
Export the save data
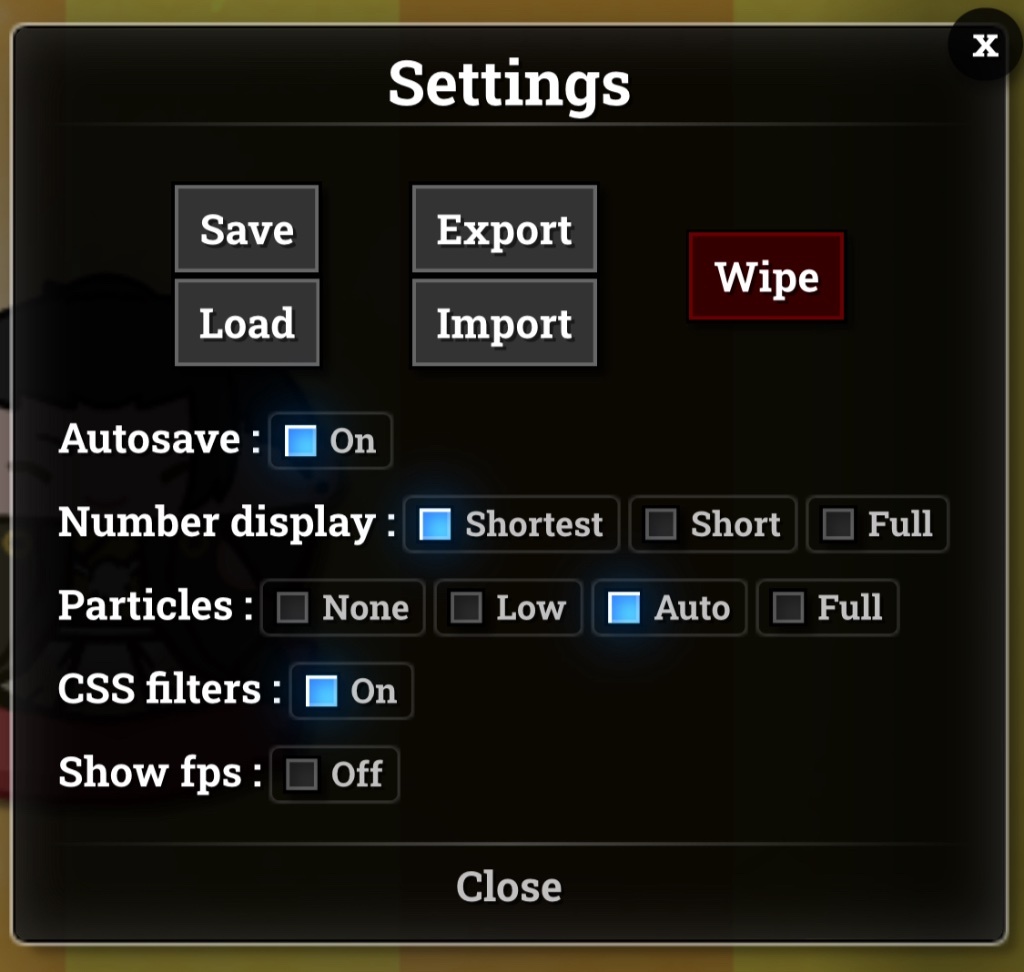[x=504, y=229]
